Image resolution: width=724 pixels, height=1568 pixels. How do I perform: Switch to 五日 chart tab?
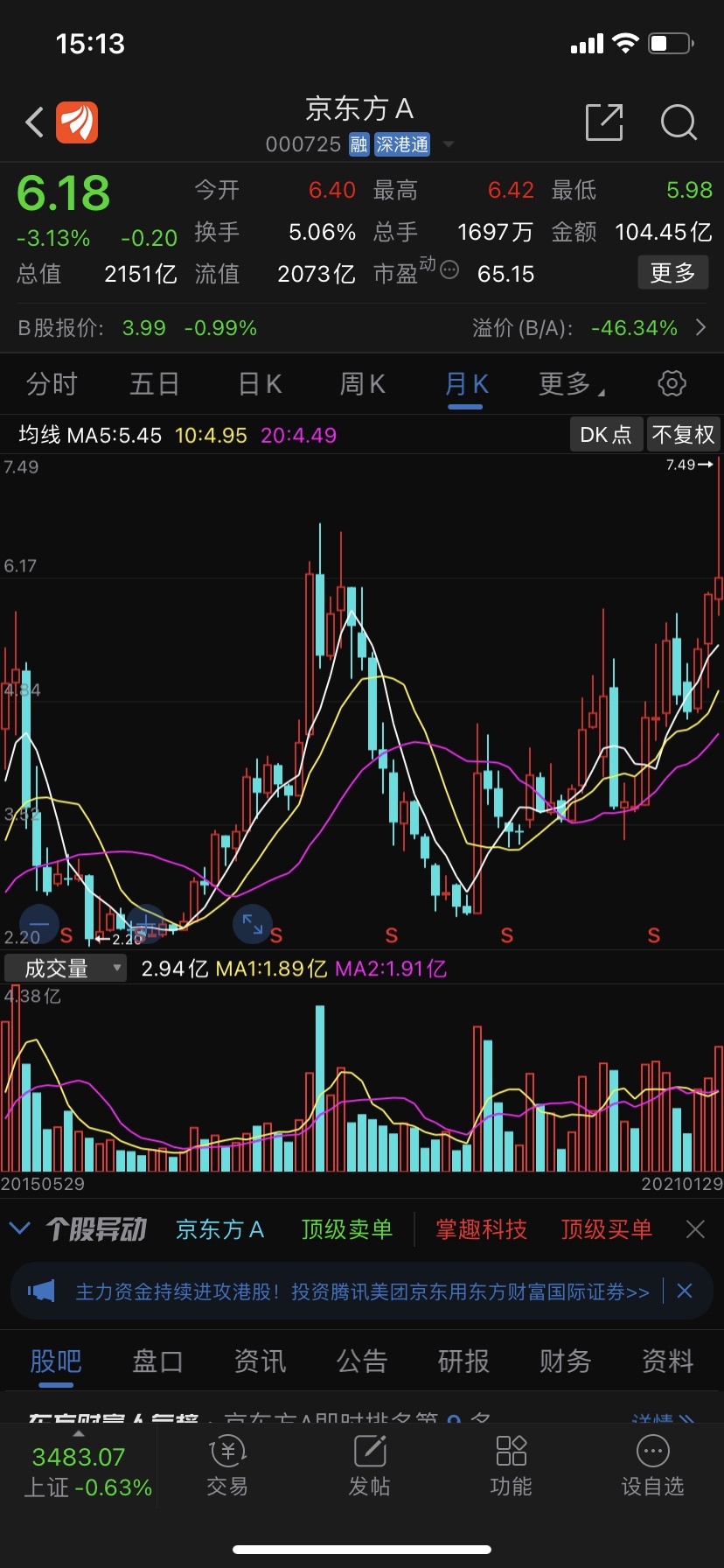(155, 383)
